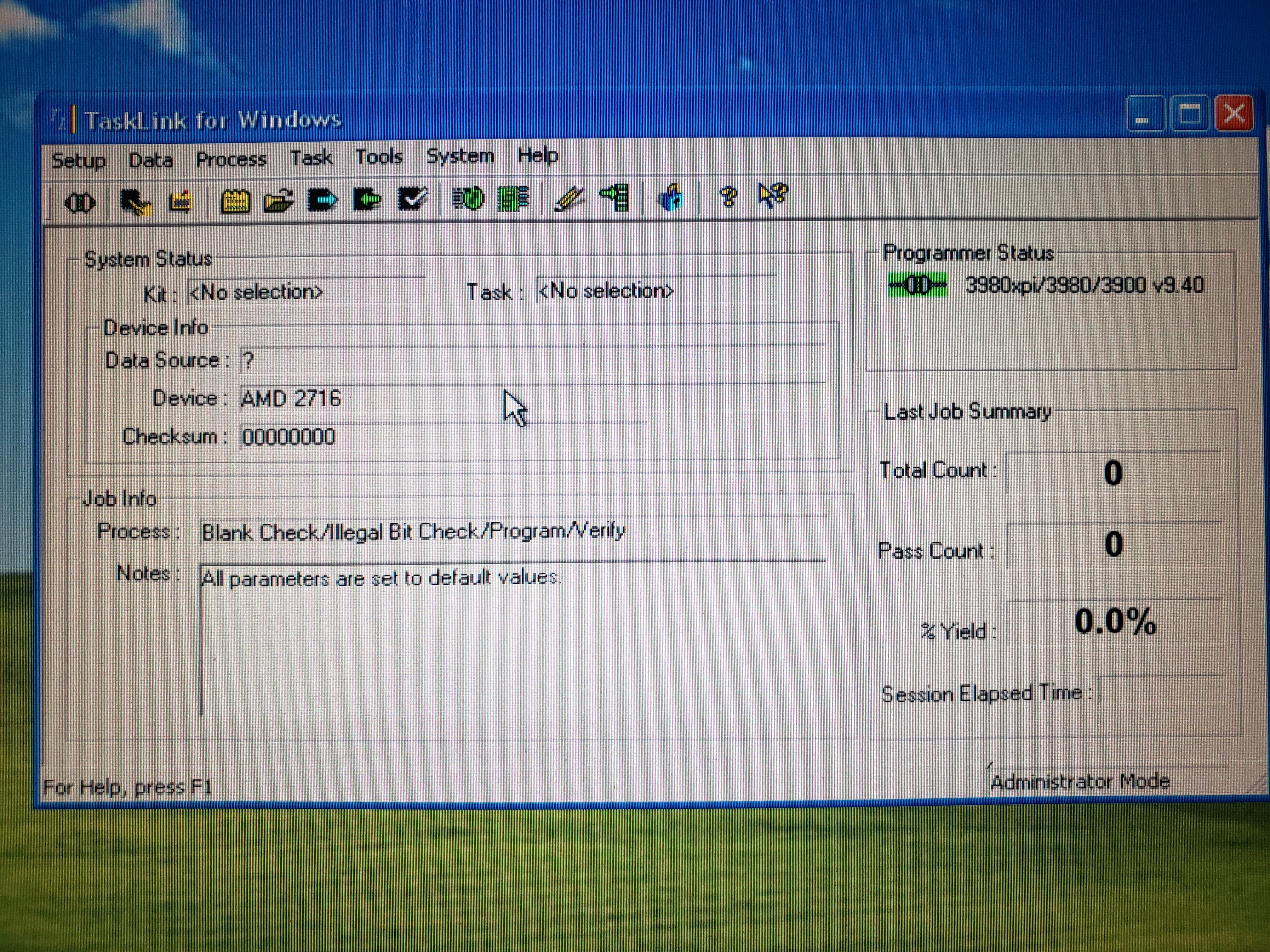Click the green programmer status indicator icon
This screenshot has width=1270, height=952.
point(918,285)
